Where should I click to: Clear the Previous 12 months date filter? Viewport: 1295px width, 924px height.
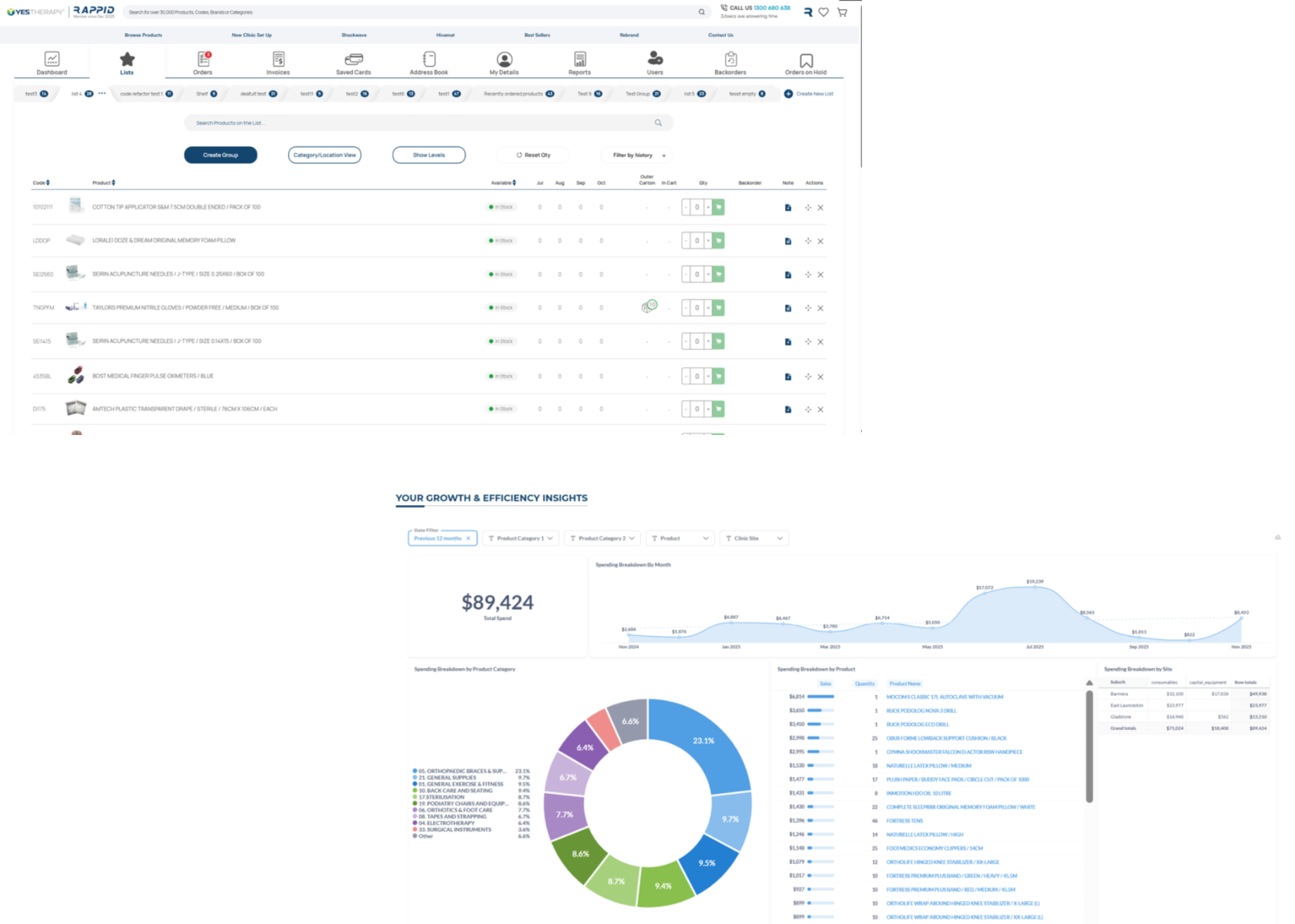pyautogui.click(x=468, y=538)
